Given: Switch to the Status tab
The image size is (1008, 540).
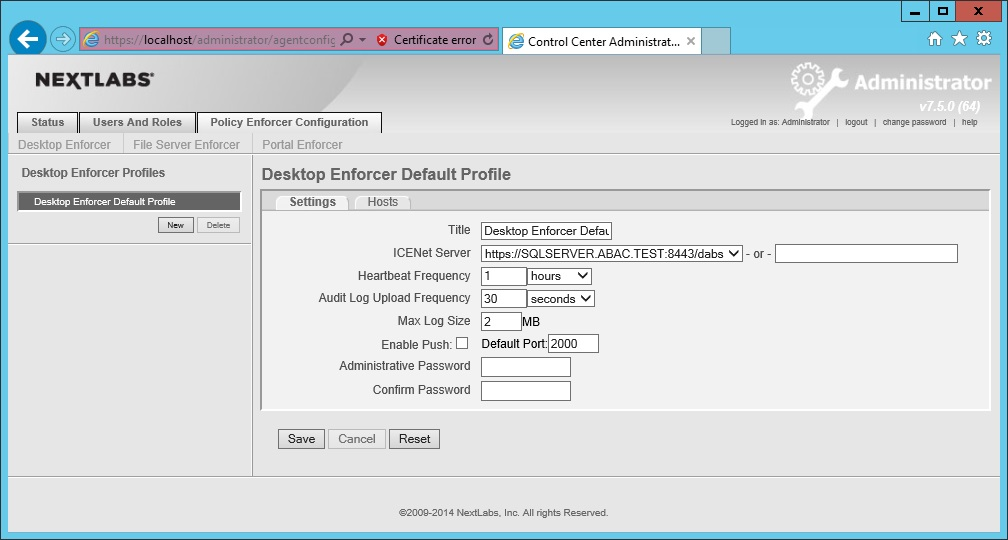Looking at the screenshot, I should [48, 122].
